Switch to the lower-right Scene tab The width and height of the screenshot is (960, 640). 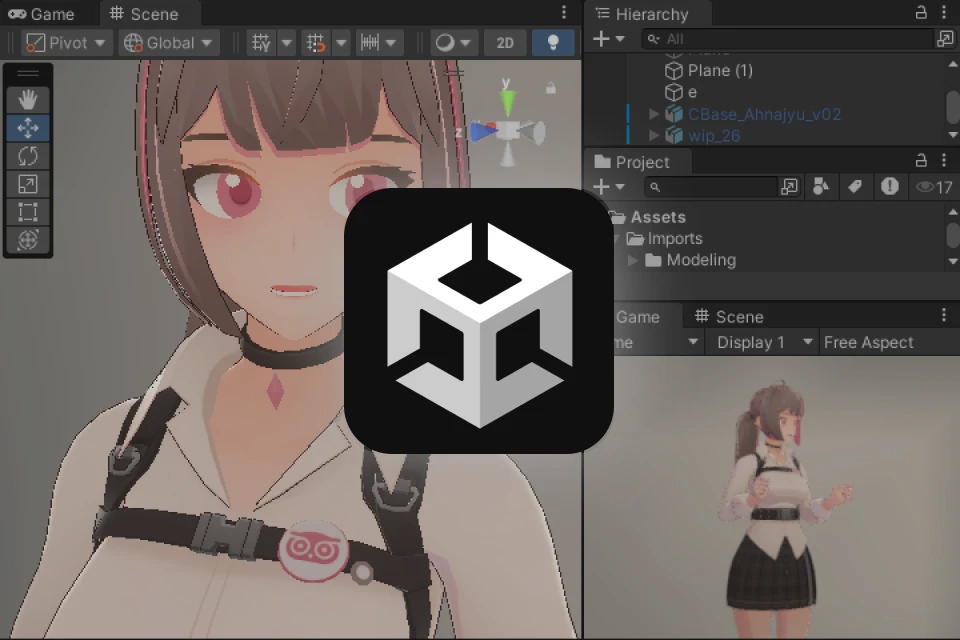[729, 317]
